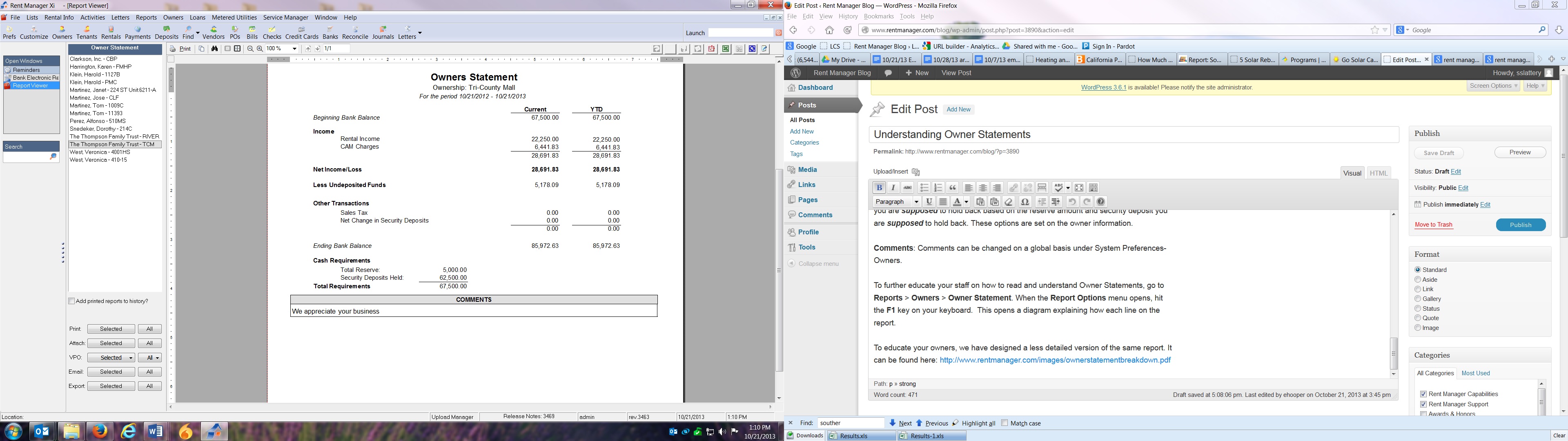Select the Image post format
Screen dimensions: 1568x441
[1418, 328]
